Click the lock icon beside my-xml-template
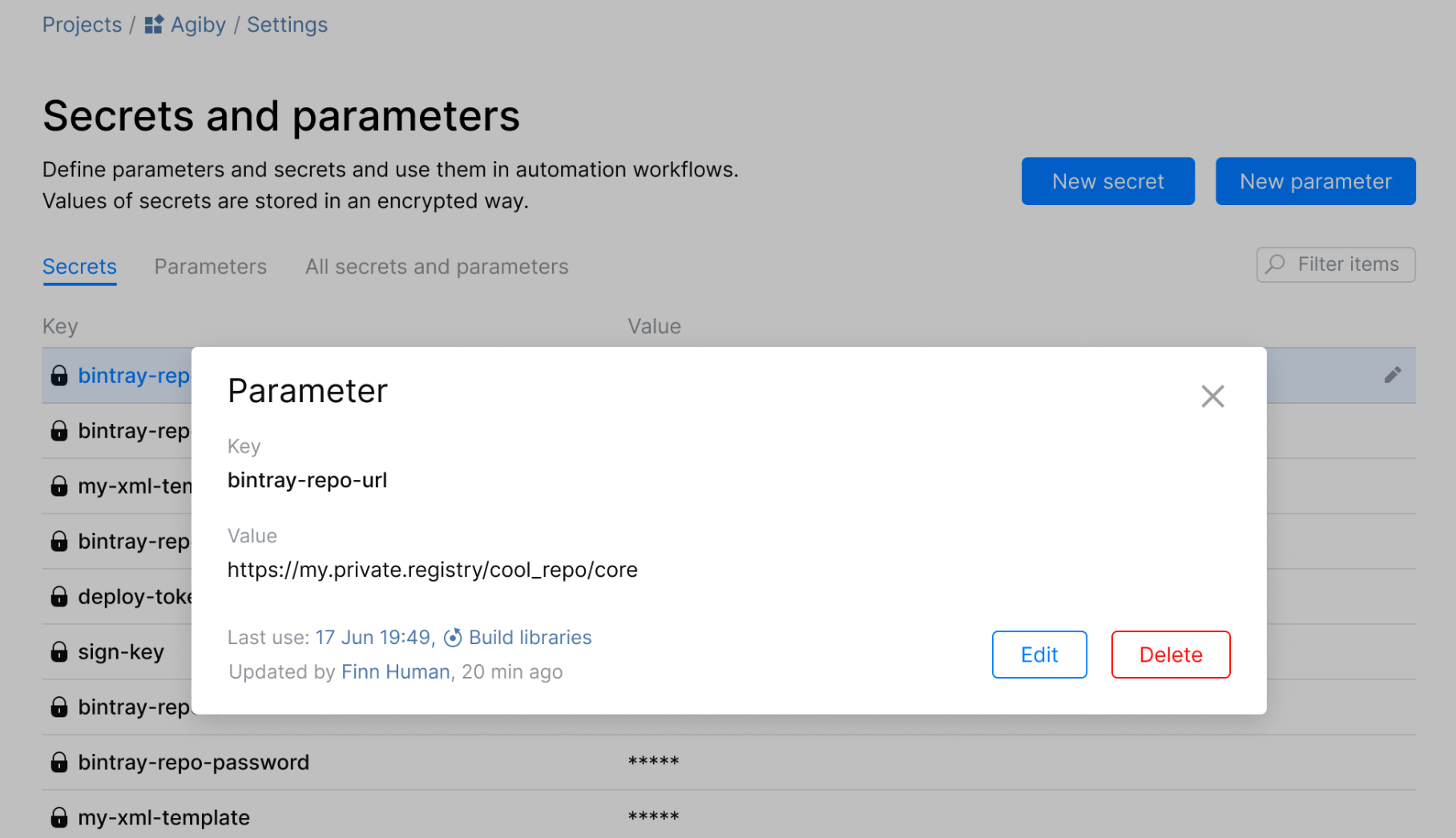This screenshot has width=1456, height=838. [x=59, y=818]
